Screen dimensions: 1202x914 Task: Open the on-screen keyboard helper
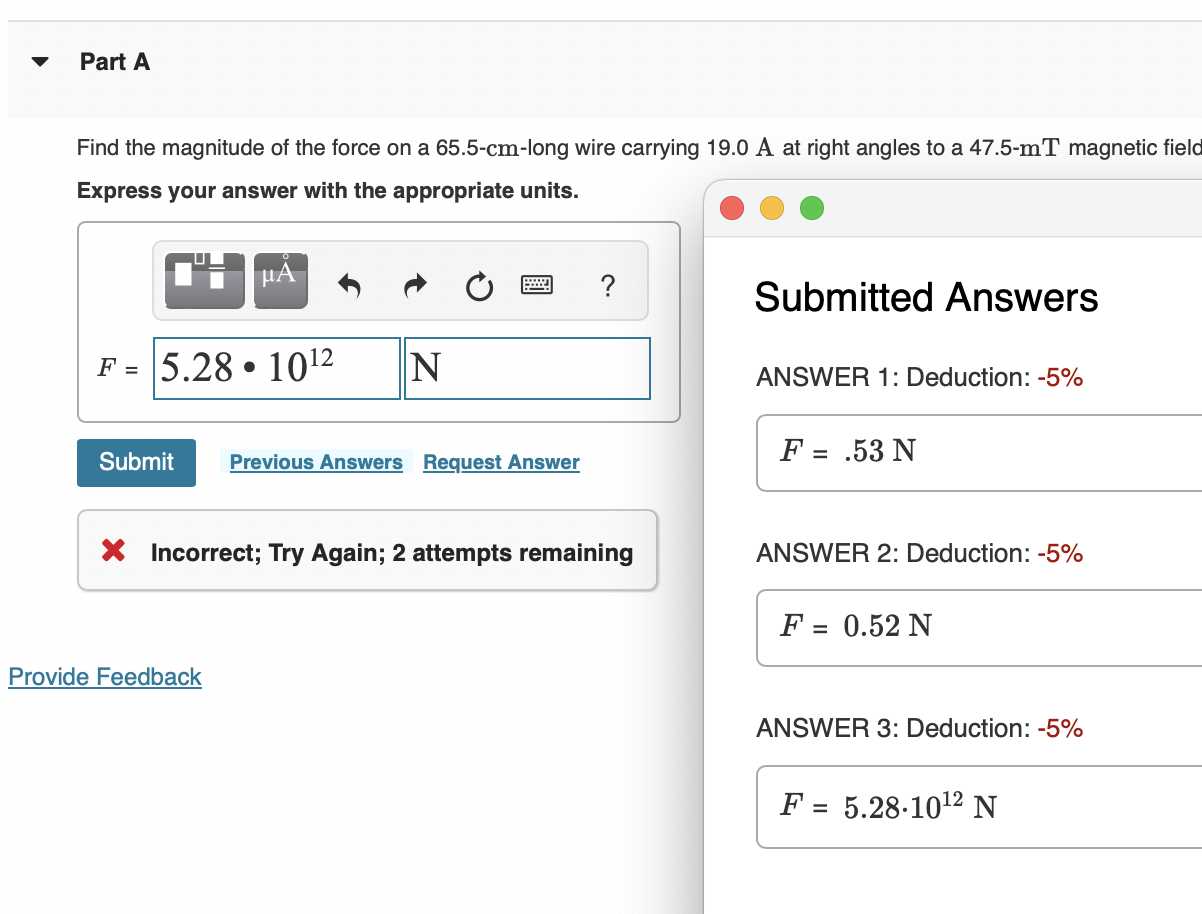537,284
